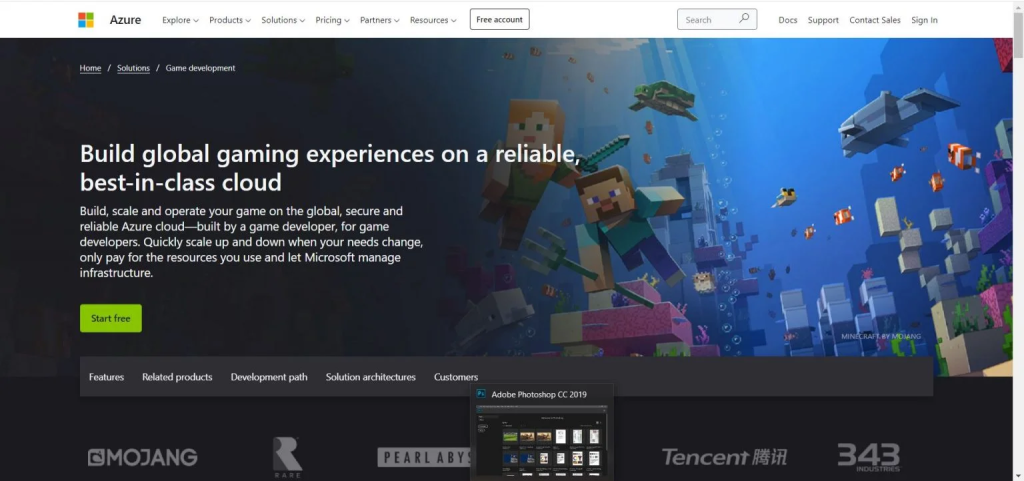Click the Build global gaming experiences headline
This screenshot has height=481, width=1024.
tap(330, 168)
